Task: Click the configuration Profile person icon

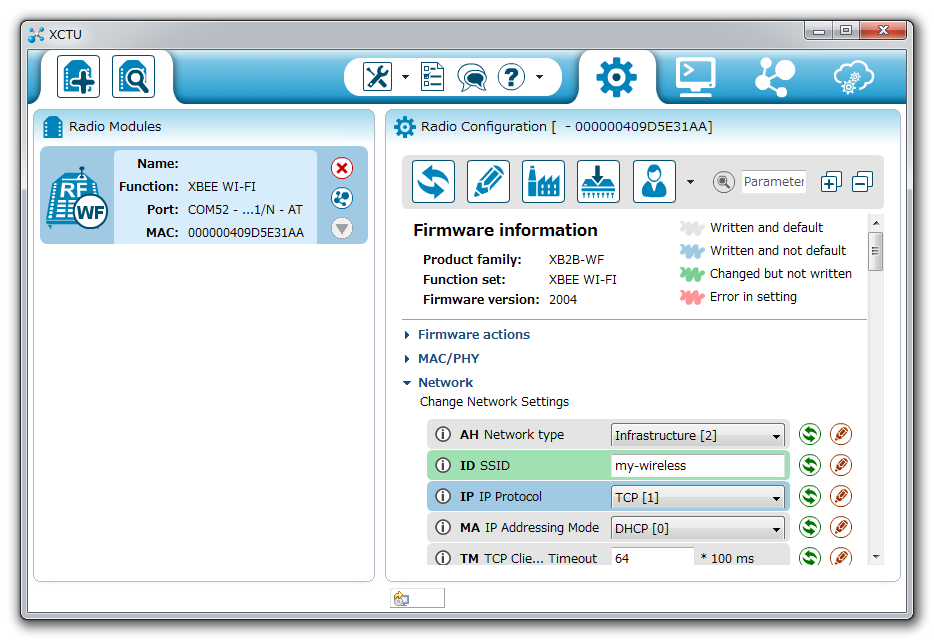Action: [x=654, y=181]
